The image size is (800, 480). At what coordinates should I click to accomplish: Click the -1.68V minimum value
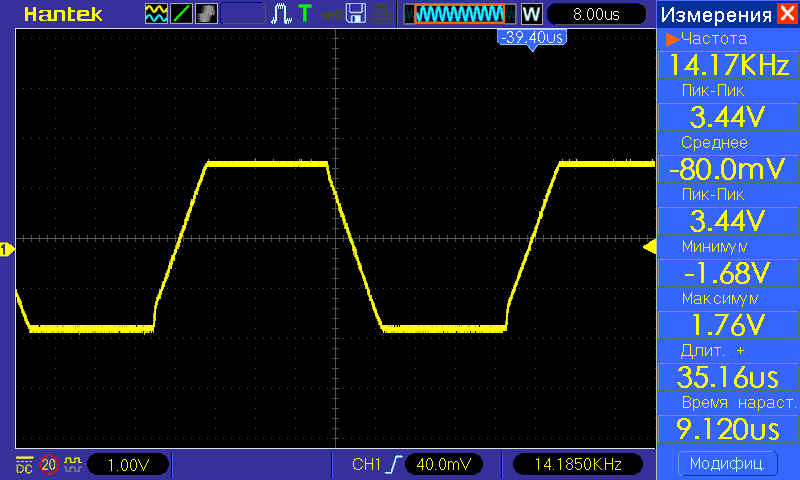[728, 273]
